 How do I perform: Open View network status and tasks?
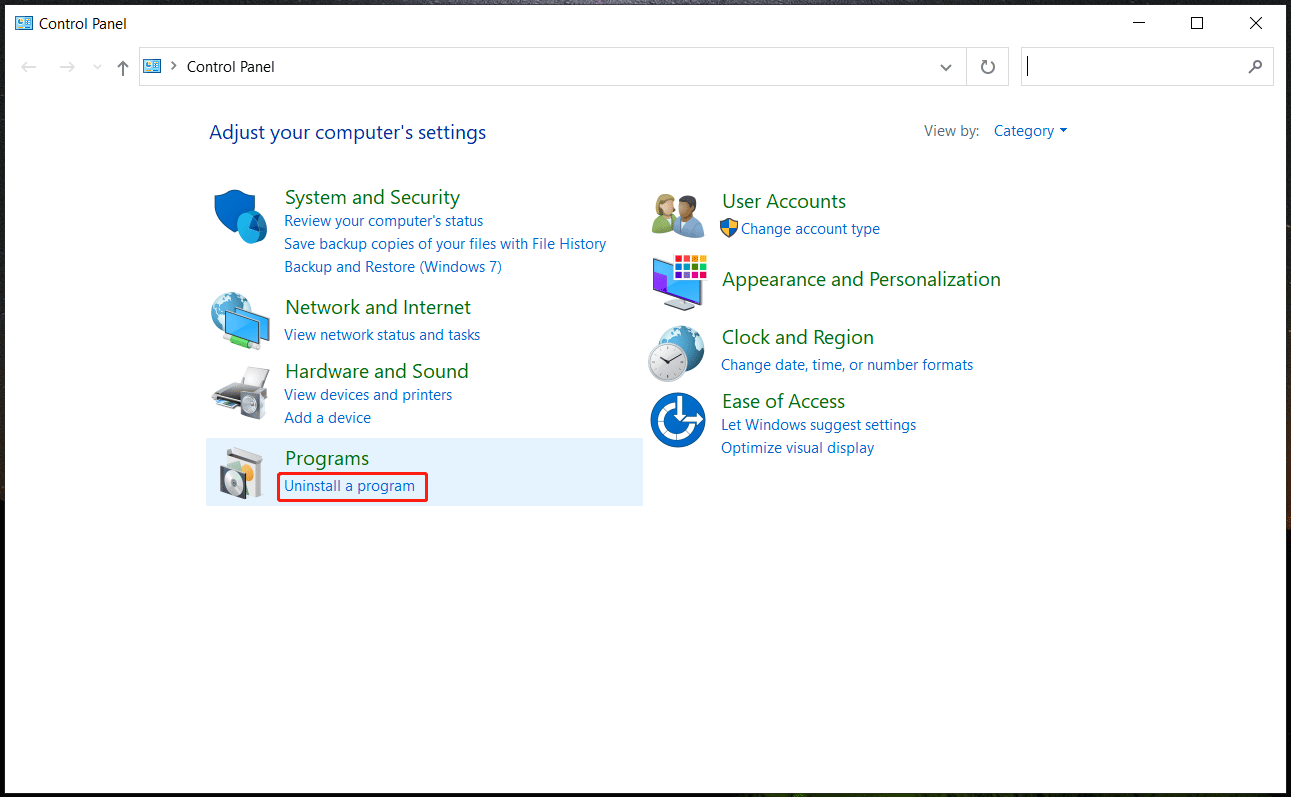(382, 335)
